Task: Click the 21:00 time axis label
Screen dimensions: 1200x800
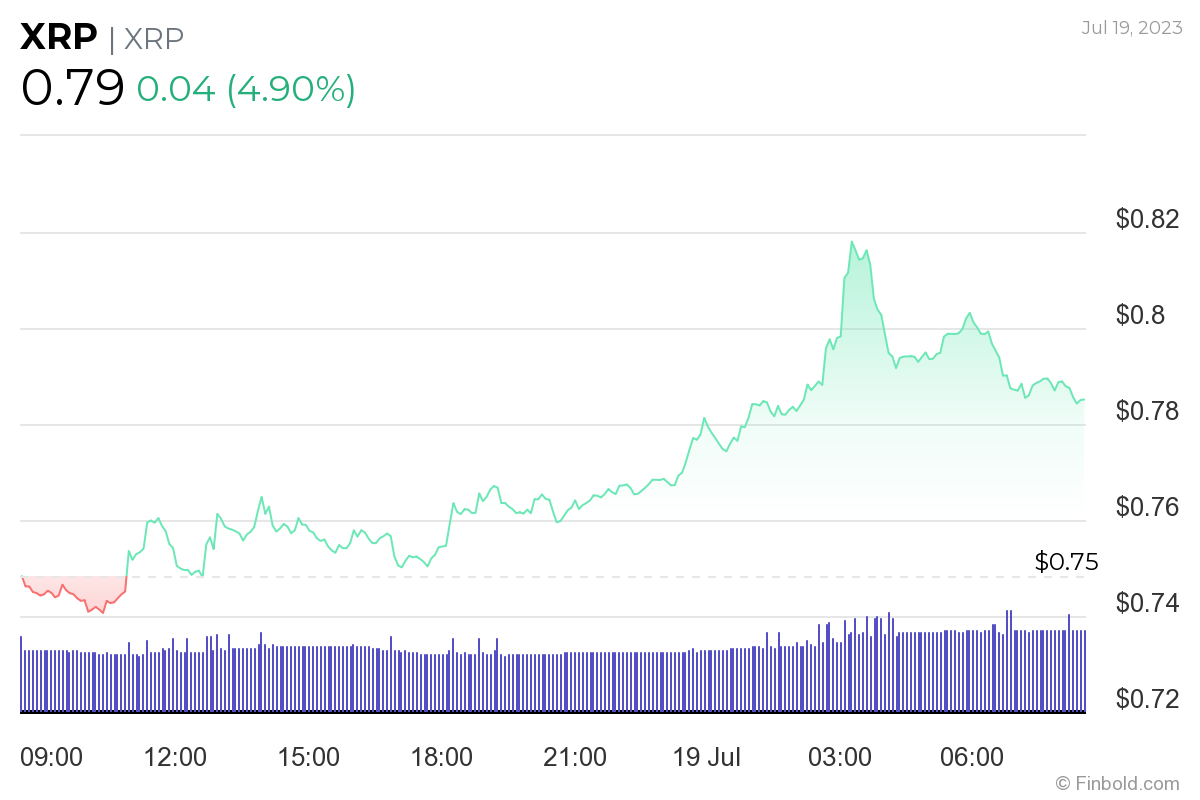Action: pyautogui.click(x=575, y=757)
